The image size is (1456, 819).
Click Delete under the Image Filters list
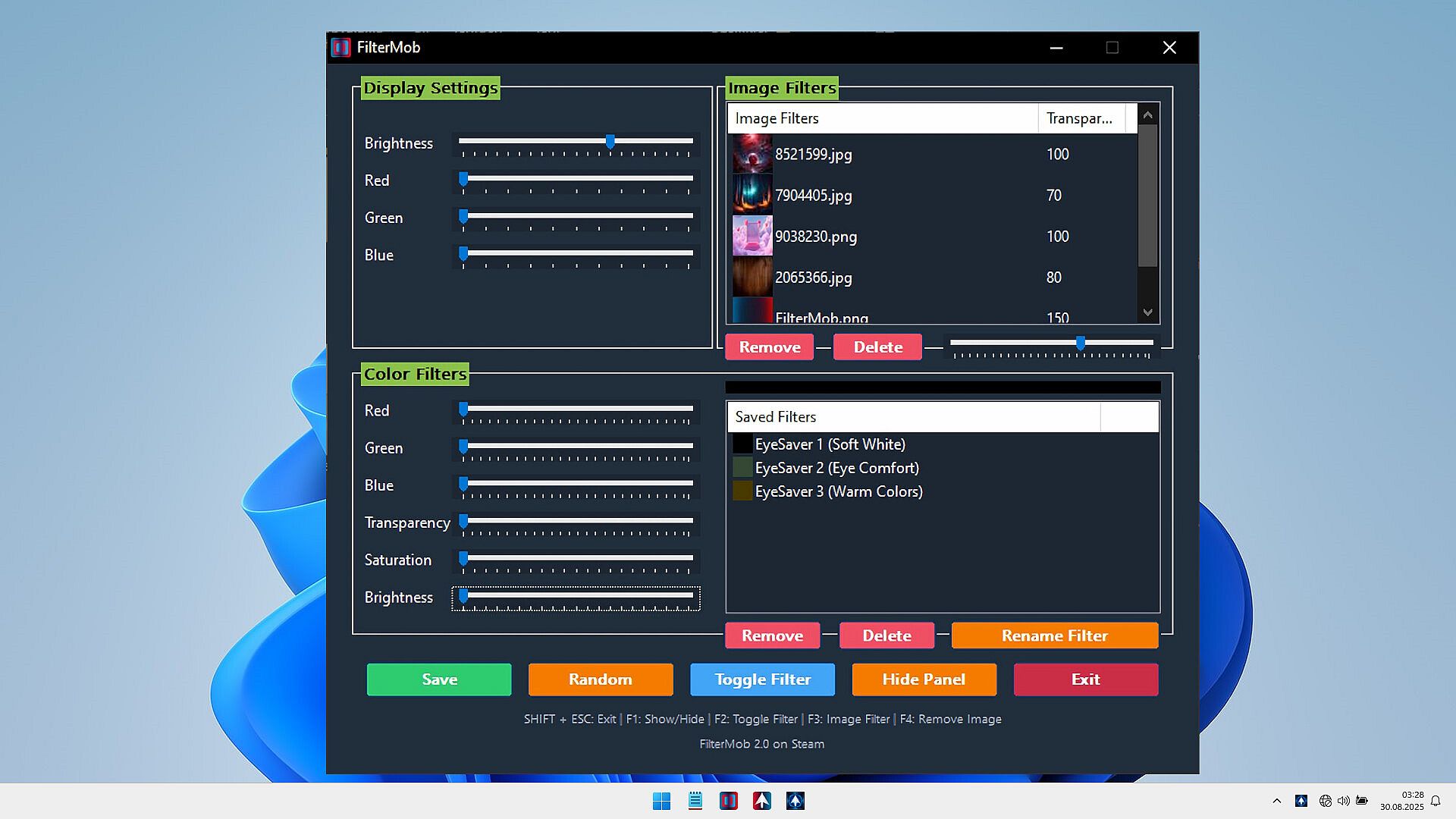[x=877, y=347]
